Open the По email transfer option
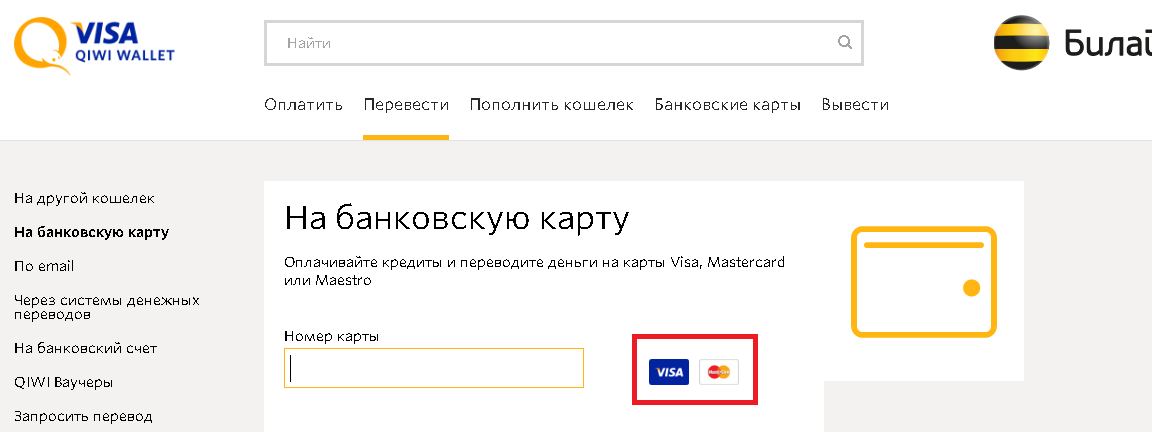1152x432 pixels. pos(44,266)
